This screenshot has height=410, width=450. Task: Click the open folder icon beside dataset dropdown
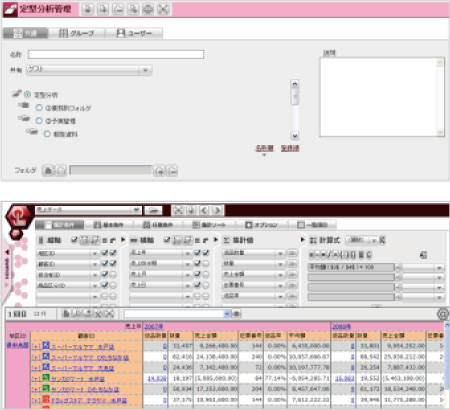tap(153, 210)
